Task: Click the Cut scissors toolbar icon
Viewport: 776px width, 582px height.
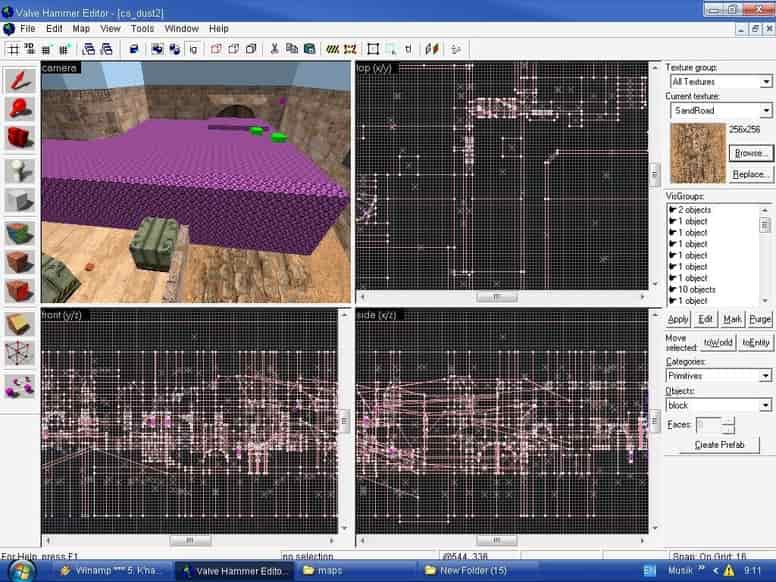Action: [274, 48]
